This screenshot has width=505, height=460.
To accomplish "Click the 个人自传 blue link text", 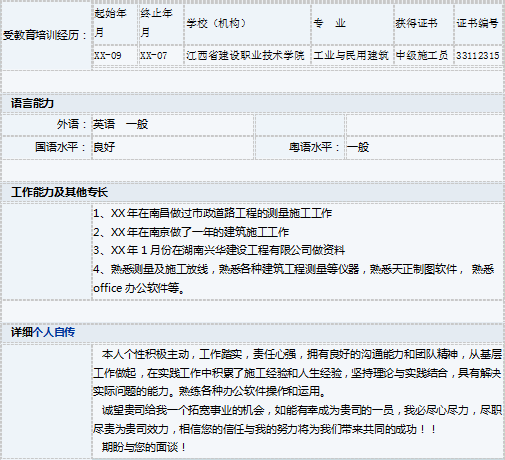I will tap(54, 332).
